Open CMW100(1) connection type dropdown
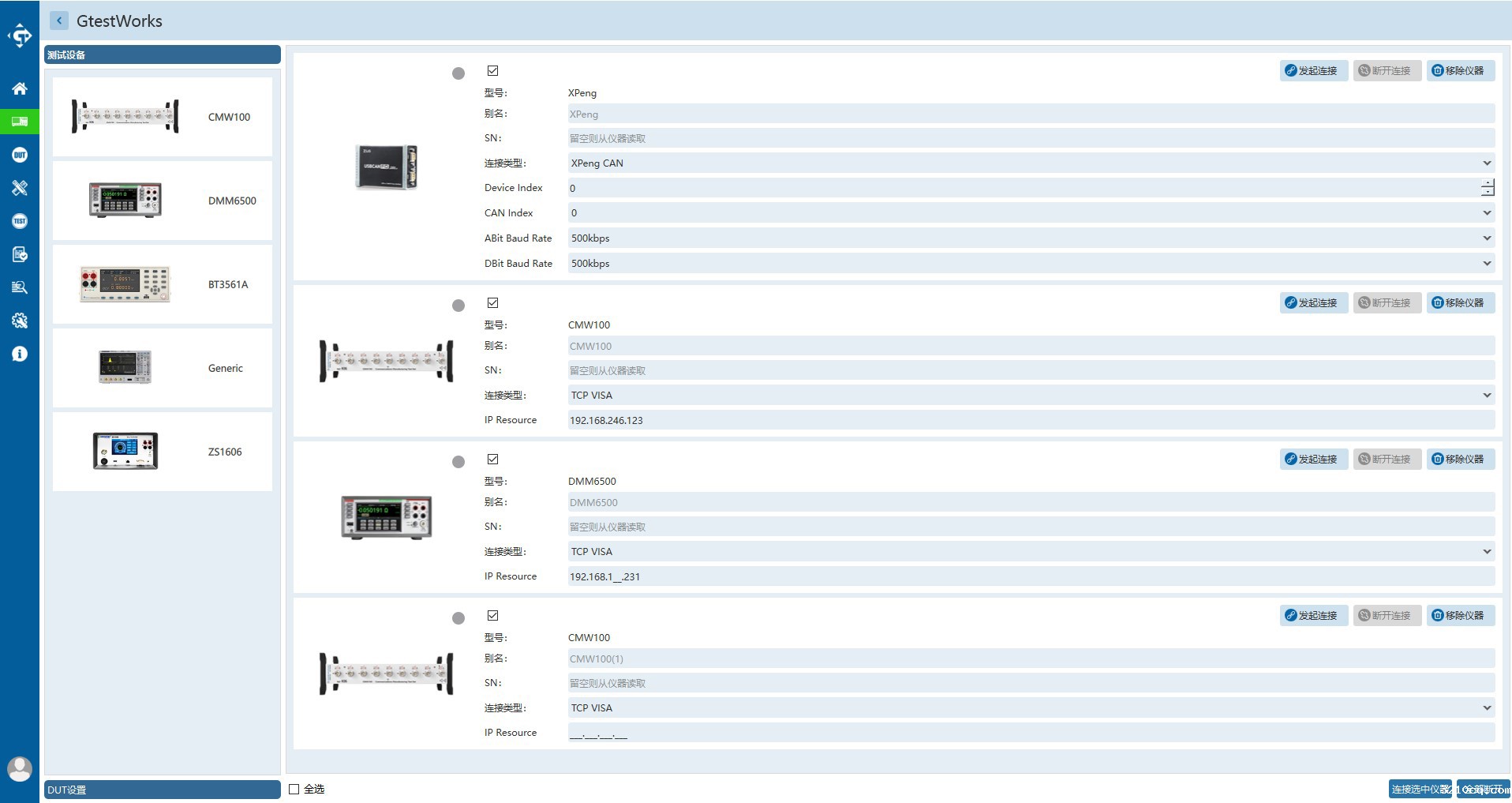 coord(1031,708)
